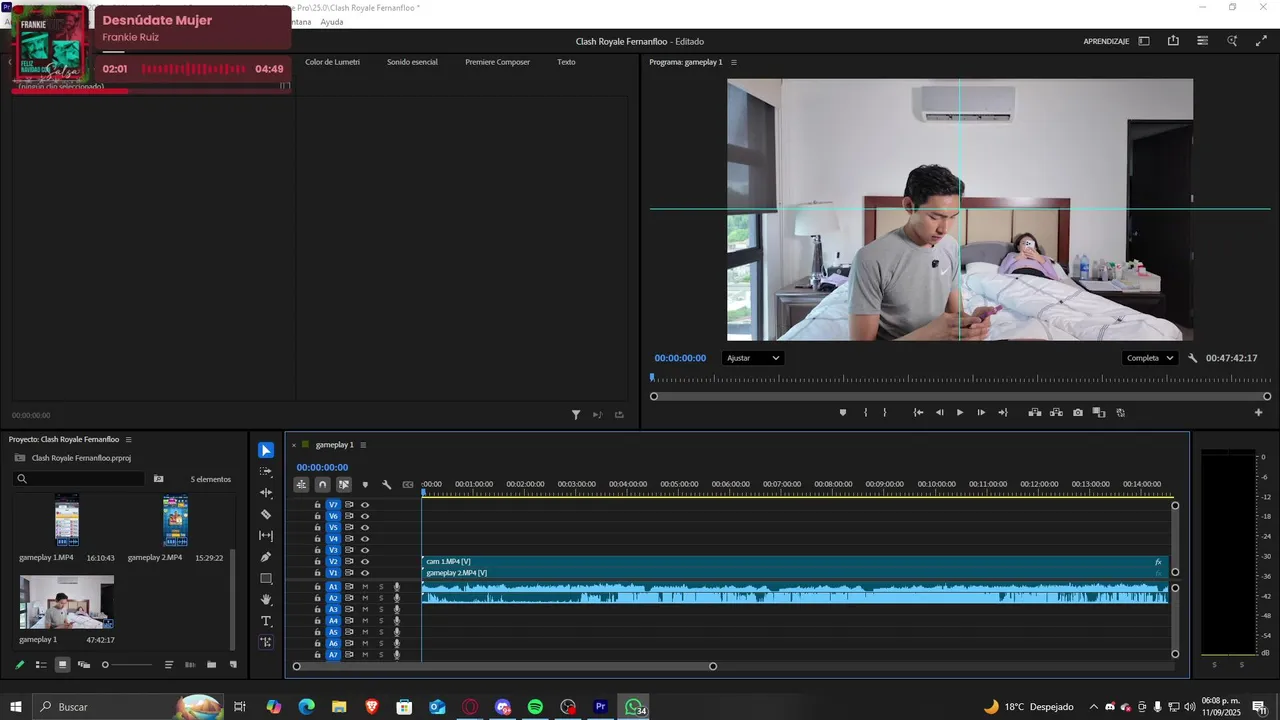The image size is (1280, 720).
Task: Open the Sonido esencial tab
Action: 412,62
